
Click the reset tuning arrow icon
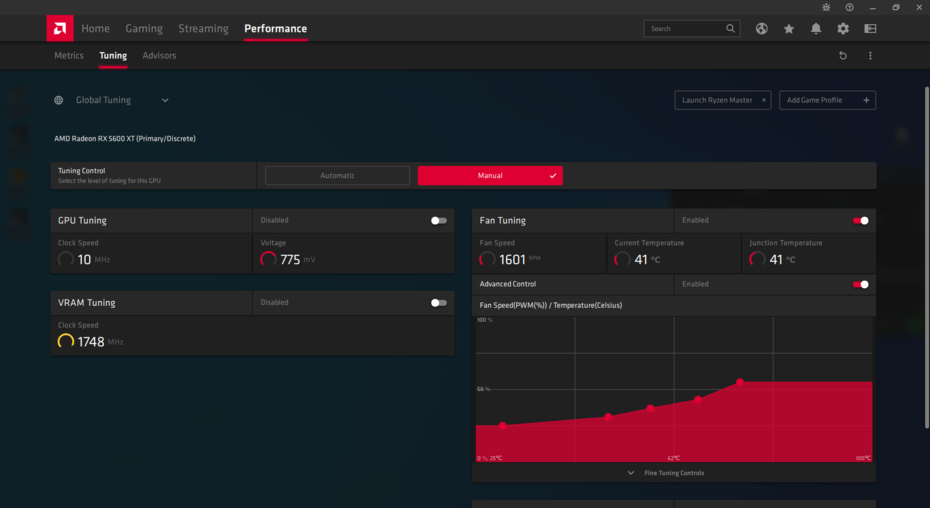pyautogui.click(x=843, y=56)
